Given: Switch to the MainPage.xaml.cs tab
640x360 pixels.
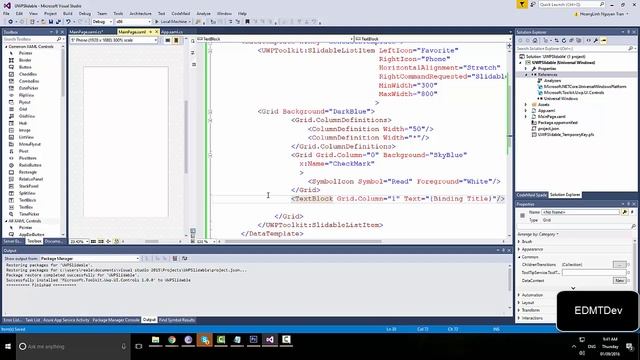Looking at the screenshot, I should [x=87, y=32].
